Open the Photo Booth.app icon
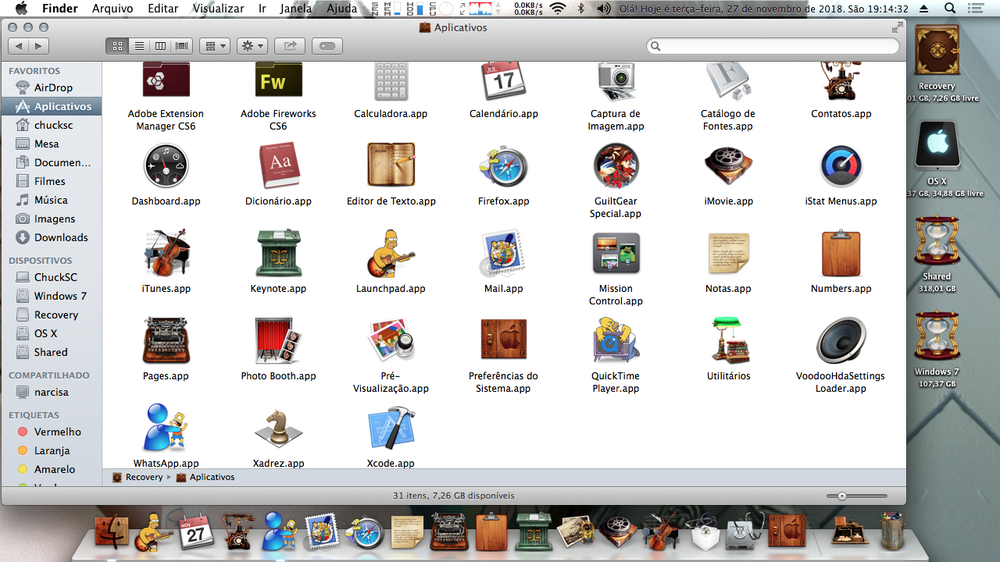1000x562 pixels. (278, 342)
